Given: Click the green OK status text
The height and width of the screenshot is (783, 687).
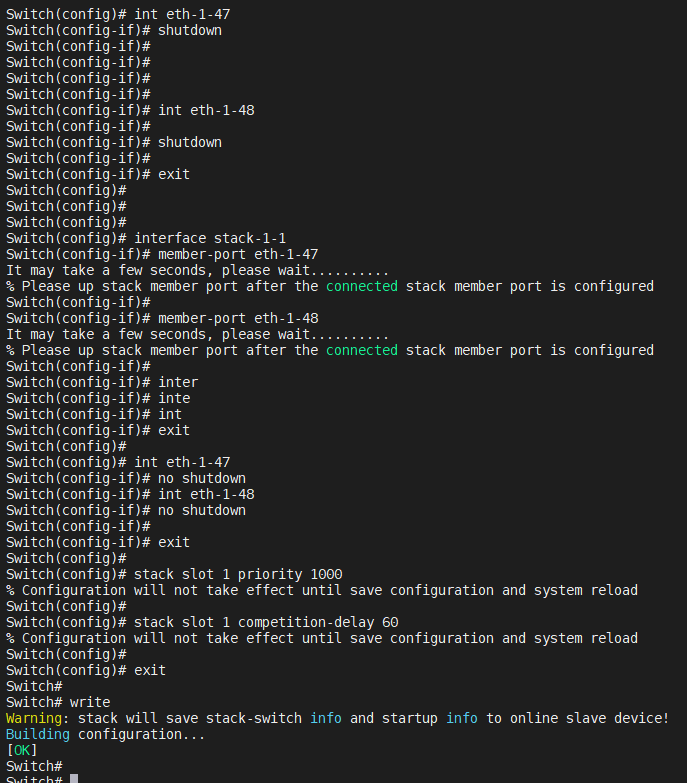Looking at the screenshot, I should pyautogui.click(x=21, y=751).
